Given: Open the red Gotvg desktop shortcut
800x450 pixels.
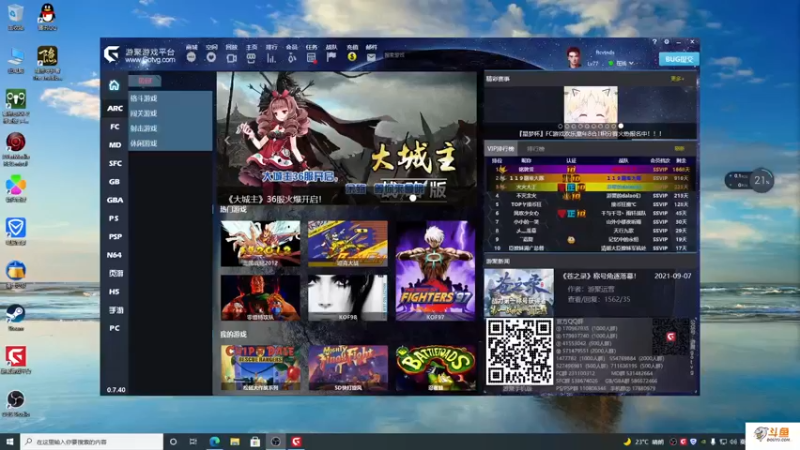Looking at the screenshot, I should pyautogui.click(x=16, y=360).
